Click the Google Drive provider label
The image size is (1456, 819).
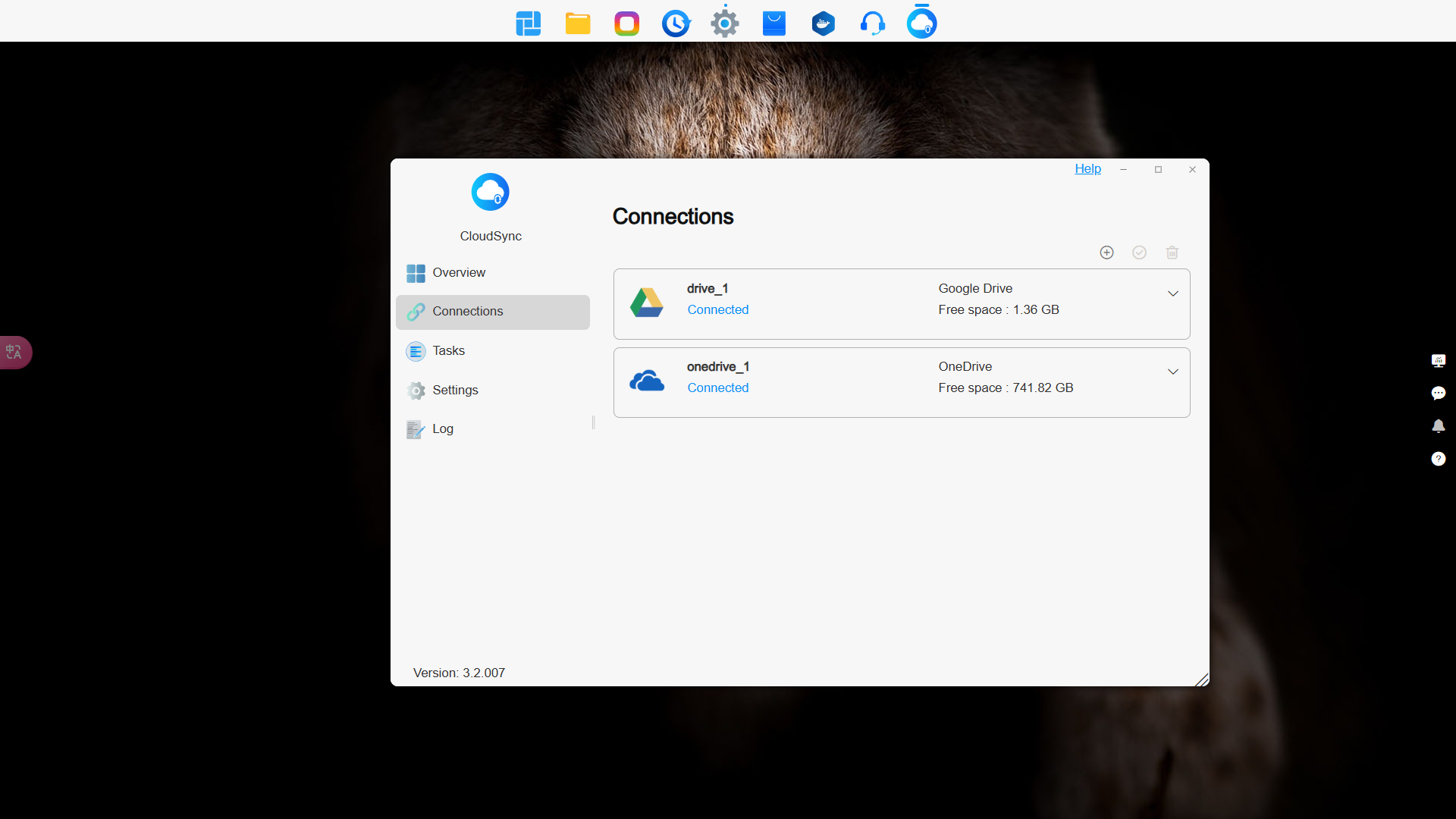click(975, 289)
